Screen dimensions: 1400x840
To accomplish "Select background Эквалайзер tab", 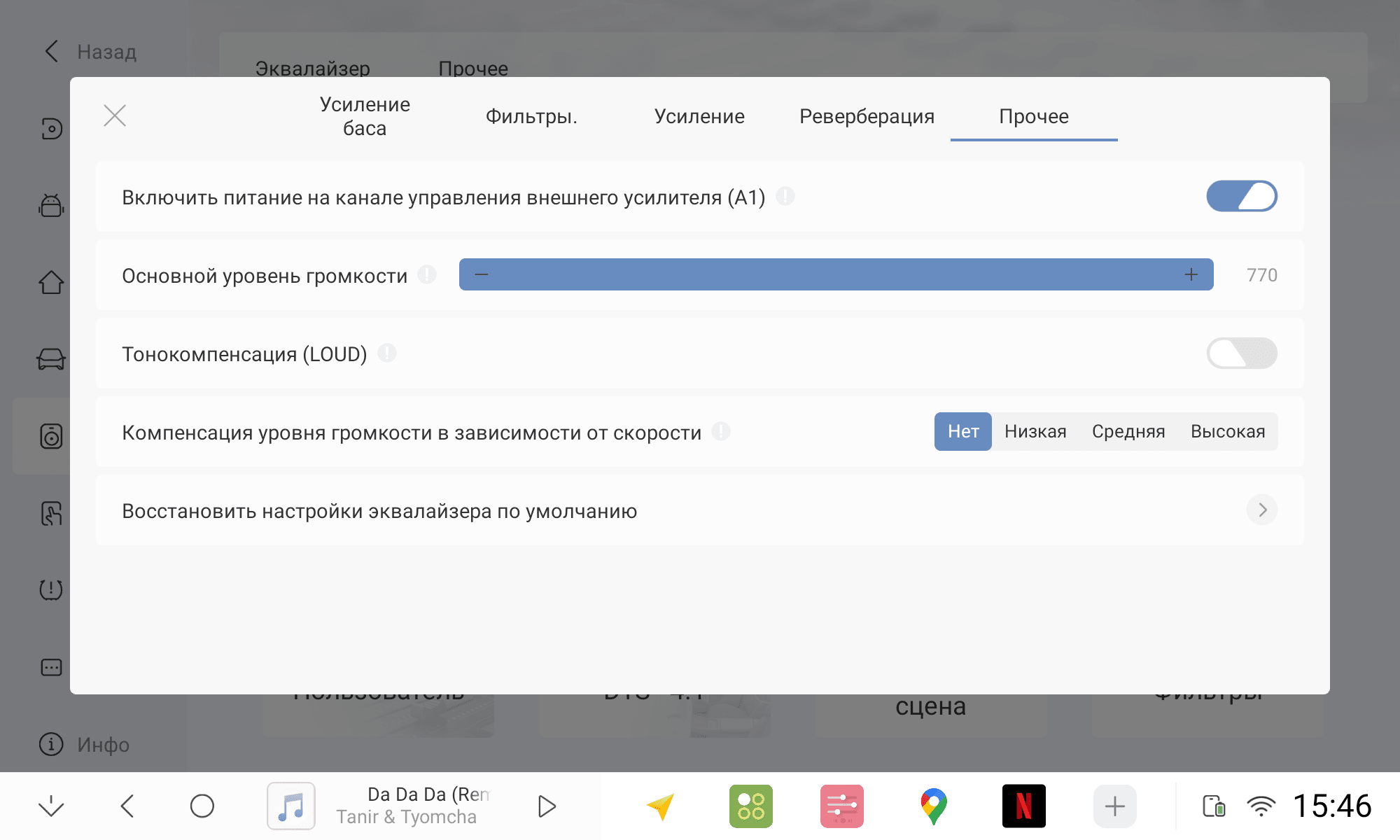I will tap(312, 68).
